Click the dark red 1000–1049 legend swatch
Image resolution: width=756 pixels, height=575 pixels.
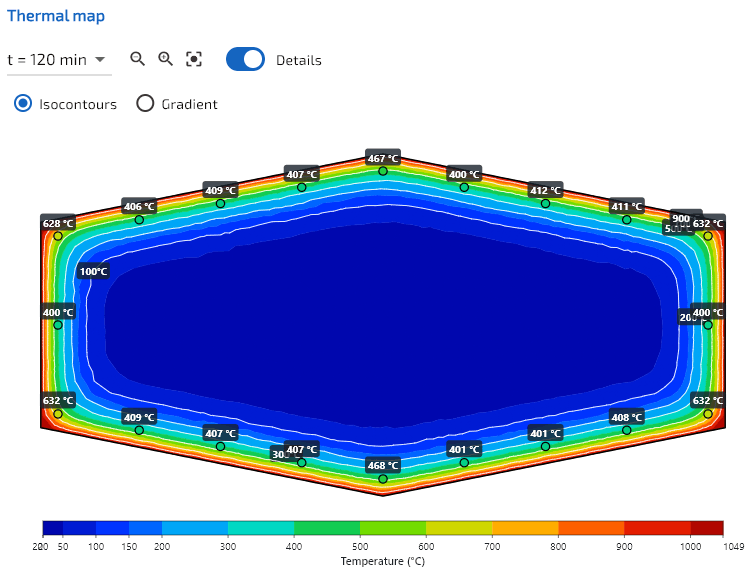click(x=707, y=528)
